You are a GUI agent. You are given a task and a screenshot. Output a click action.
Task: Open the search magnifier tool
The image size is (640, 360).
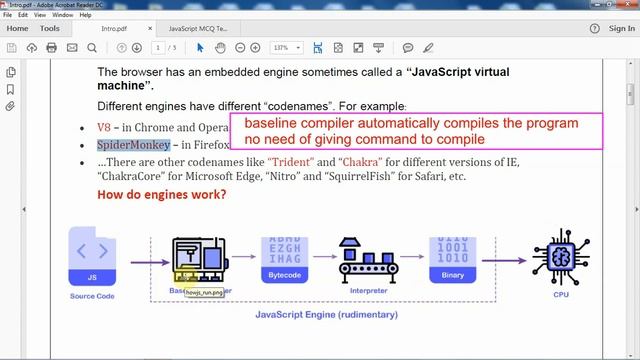(x=92, y=48)
